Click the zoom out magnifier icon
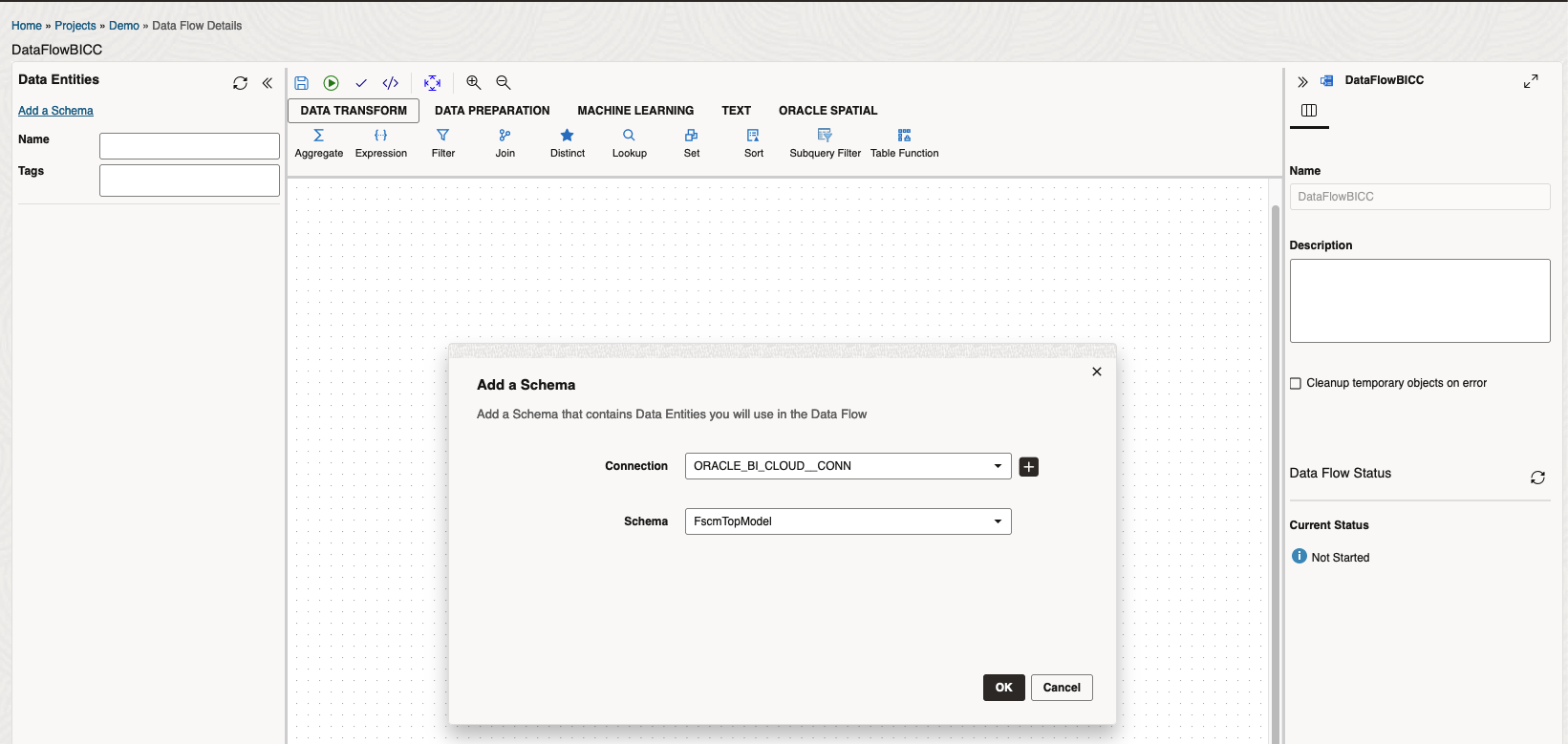Viewport: 1568px width, 744px height. click(504, 83)
